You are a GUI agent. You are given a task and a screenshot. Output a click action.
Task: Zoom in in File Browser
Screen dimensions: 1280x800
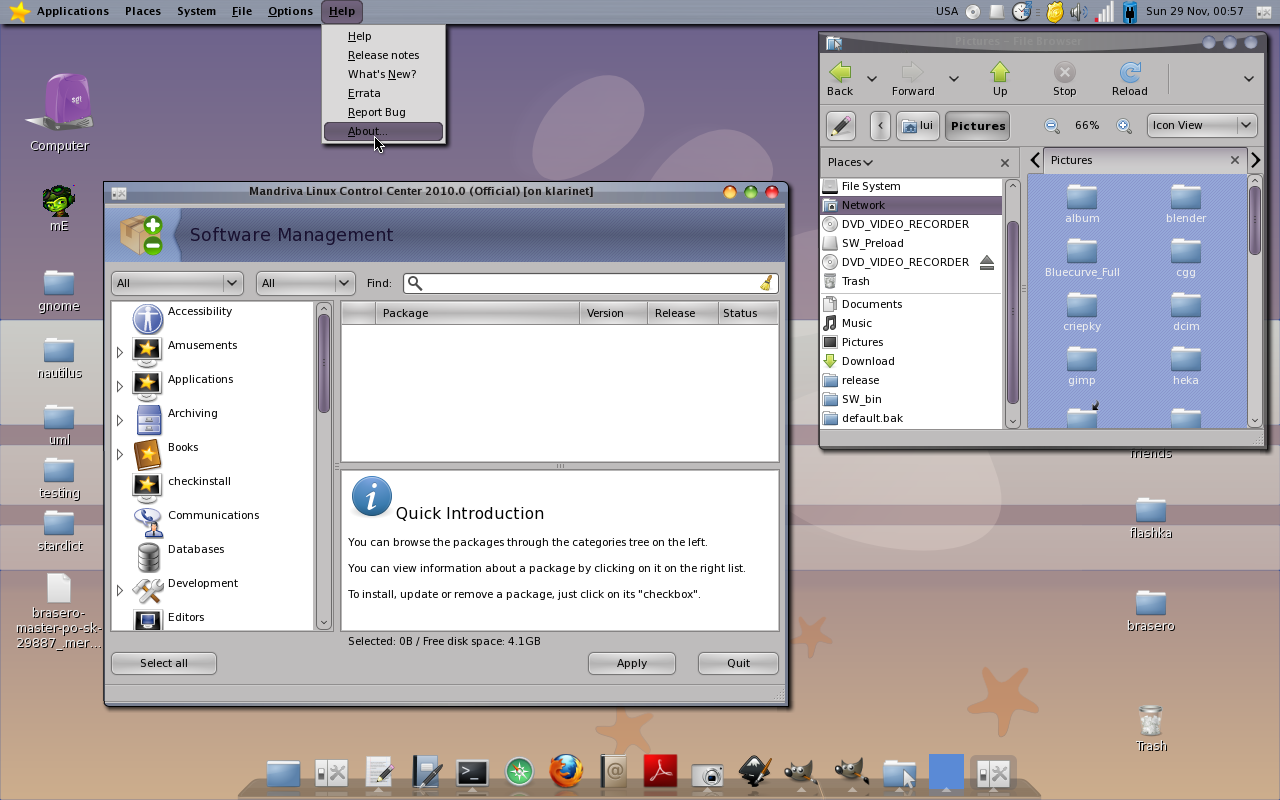[x=1124, y=126]
